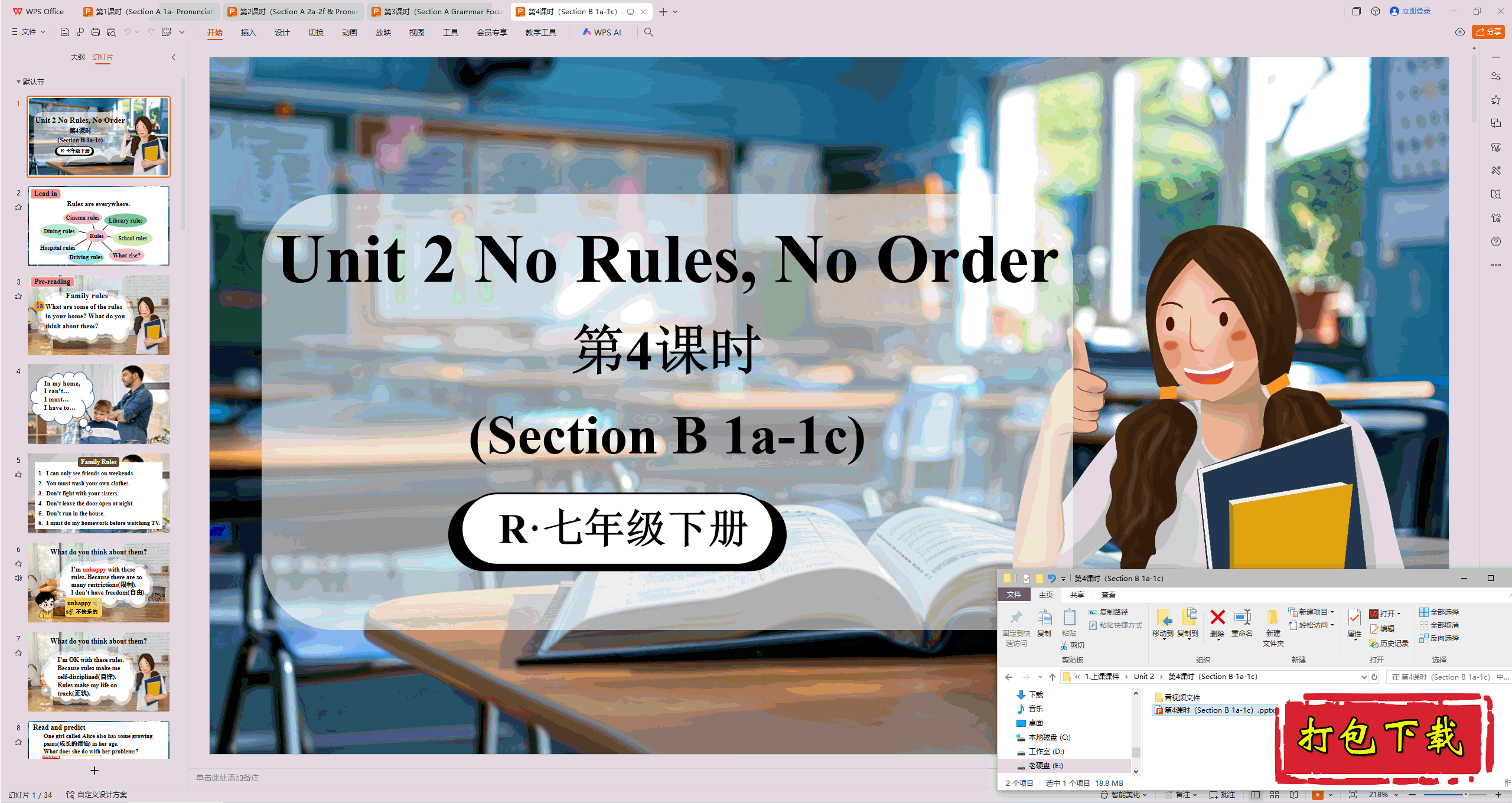
Task: Click audio speaker marker on slide 6
Action: [x=18, y=578]
